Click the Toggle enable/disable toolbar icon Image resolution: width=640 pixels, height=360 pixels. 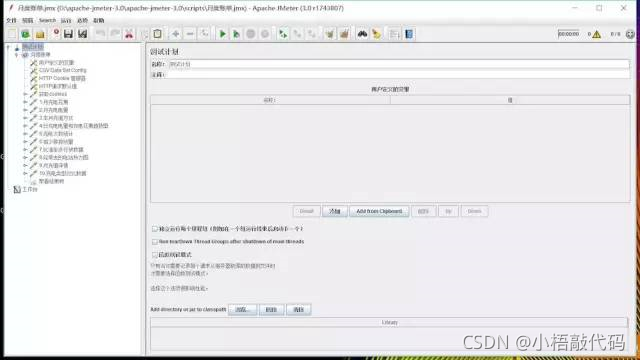point(204,34)
